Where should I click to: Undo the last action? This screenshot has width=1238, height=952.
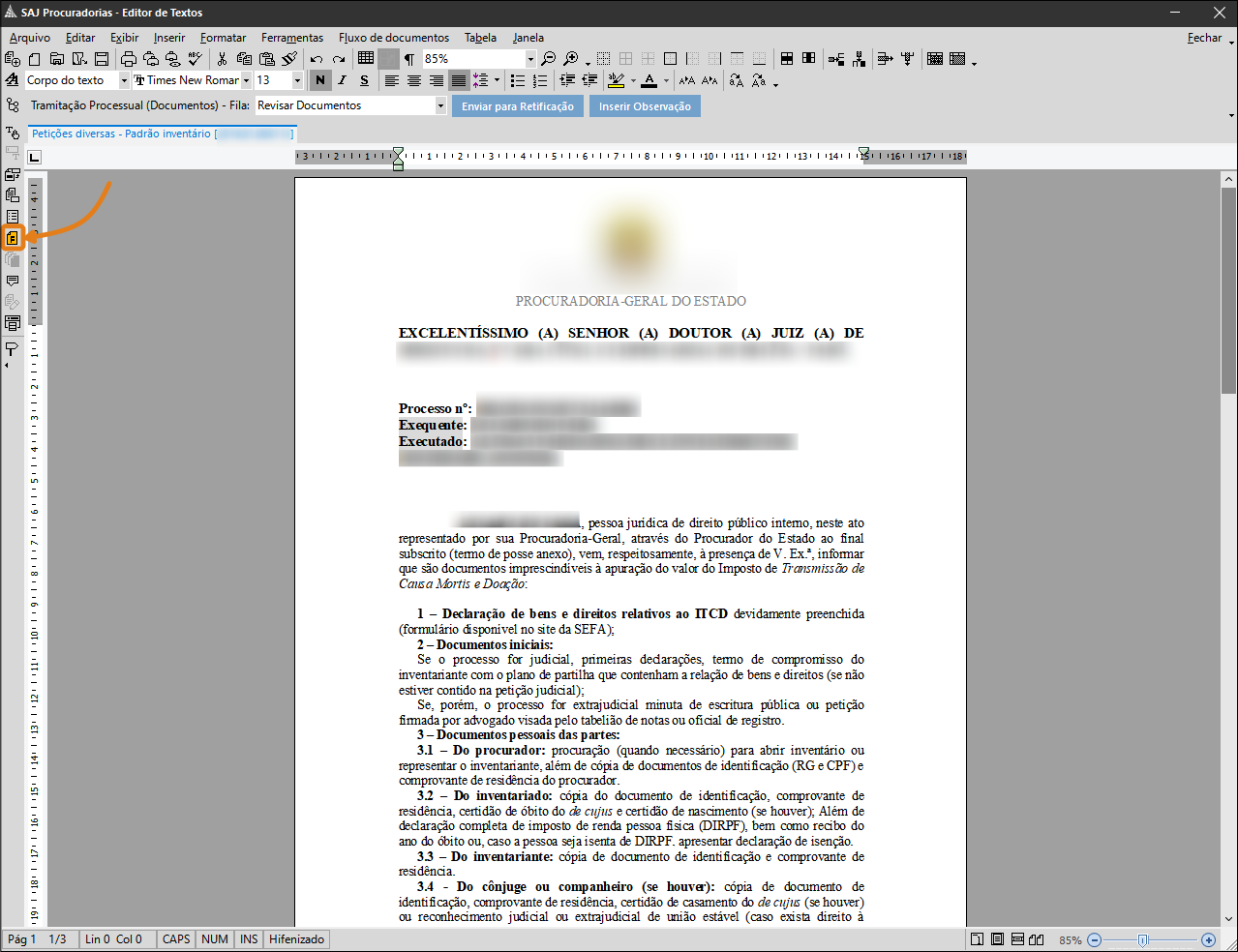(x=317, y=59)
